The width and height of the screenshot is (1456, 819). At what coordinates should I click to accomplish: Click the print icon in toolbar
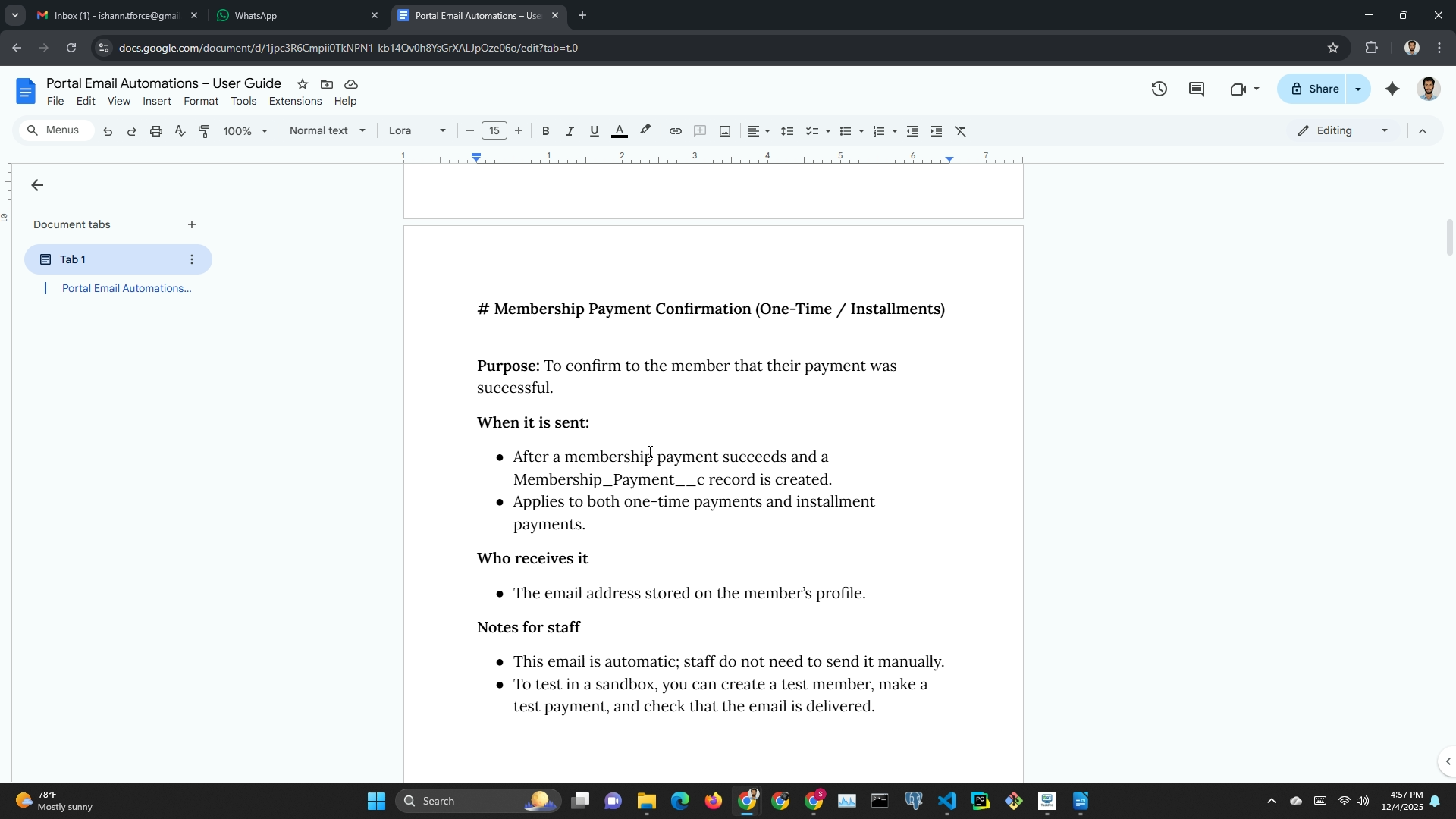point(156,131)
